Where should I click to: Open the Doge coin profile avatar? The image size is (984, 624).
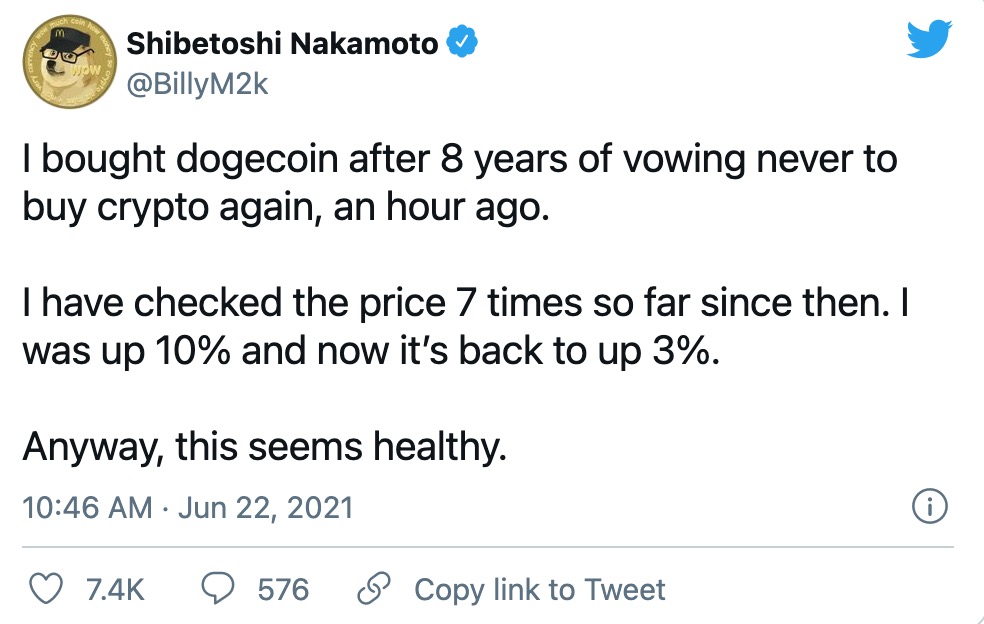[x=70, y=62]
